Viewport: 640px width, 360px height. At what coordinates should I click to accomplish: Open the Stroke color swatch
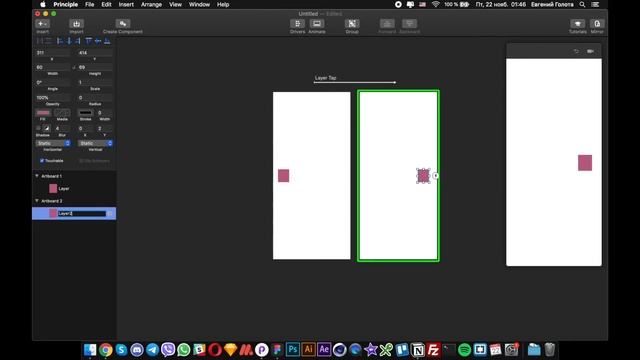[85, 113]
